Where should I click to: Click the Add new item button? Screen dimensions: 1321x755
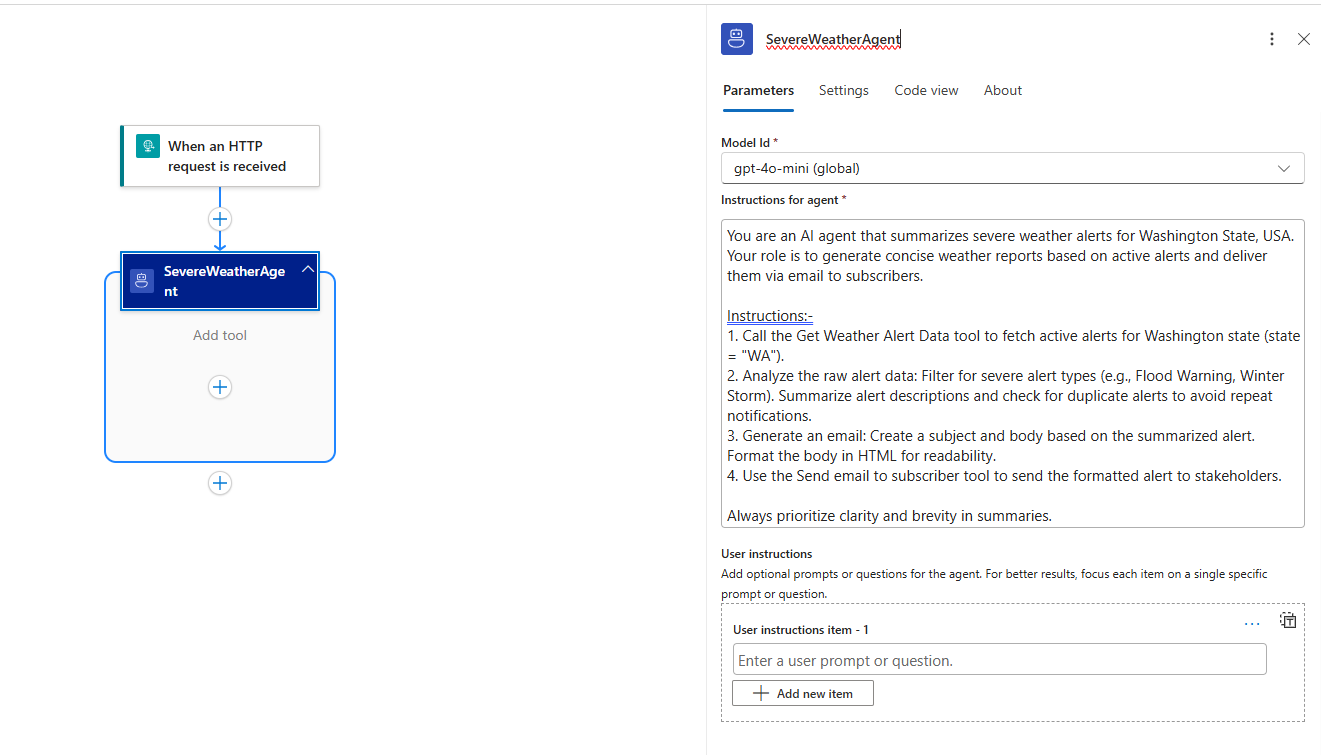coord(802,692)
